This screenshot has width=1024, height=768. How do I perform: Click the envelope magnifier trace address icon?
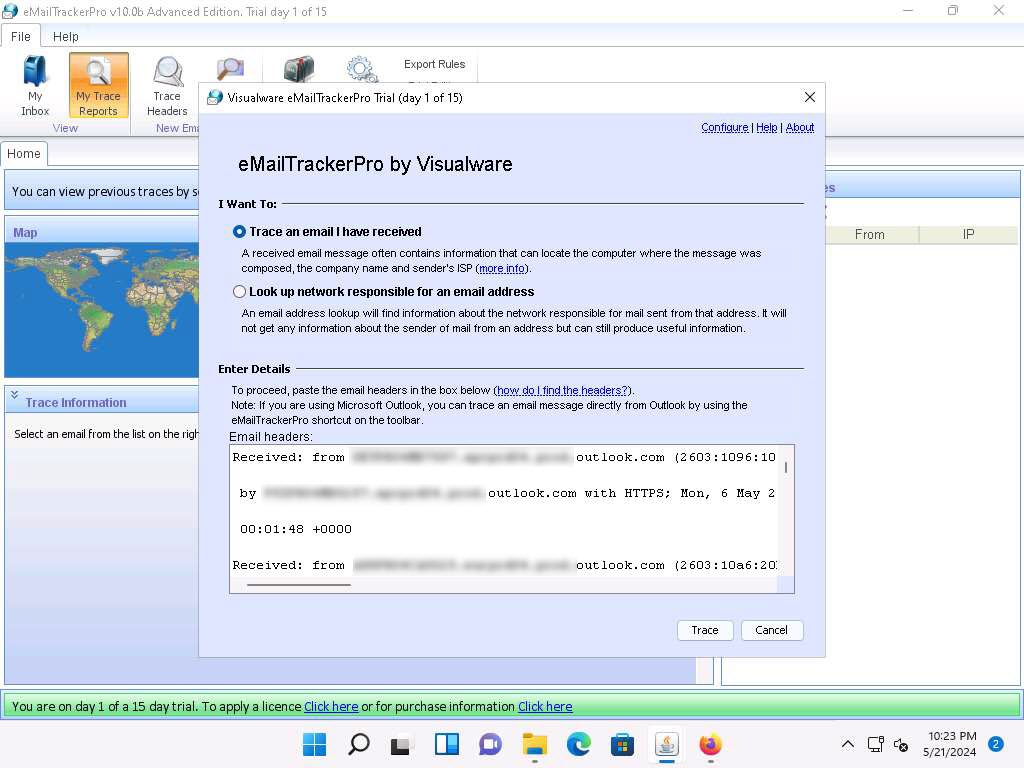pos(230,69)
